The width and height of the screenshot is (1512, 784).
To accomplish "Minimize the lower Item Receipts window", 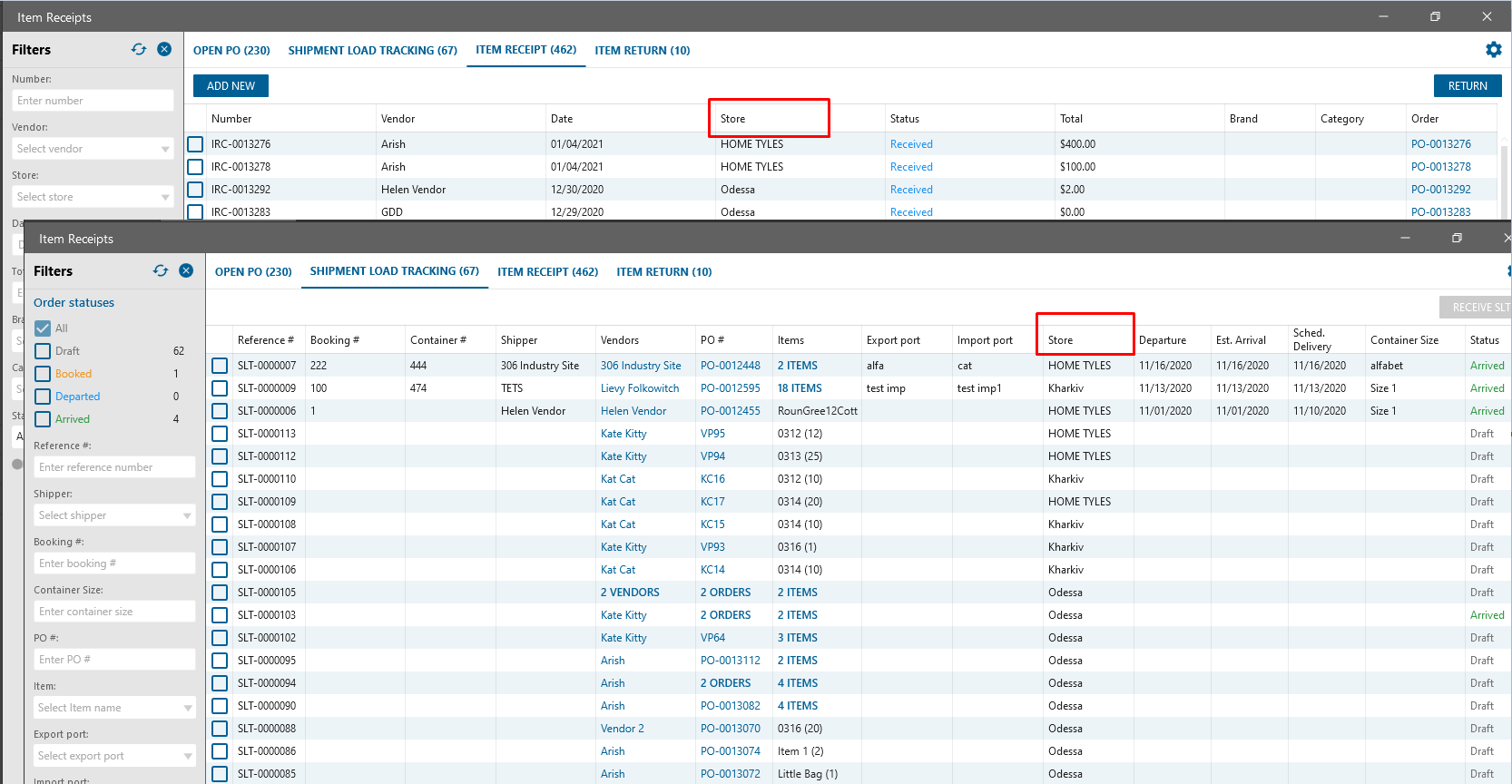I will [1405, 239].
